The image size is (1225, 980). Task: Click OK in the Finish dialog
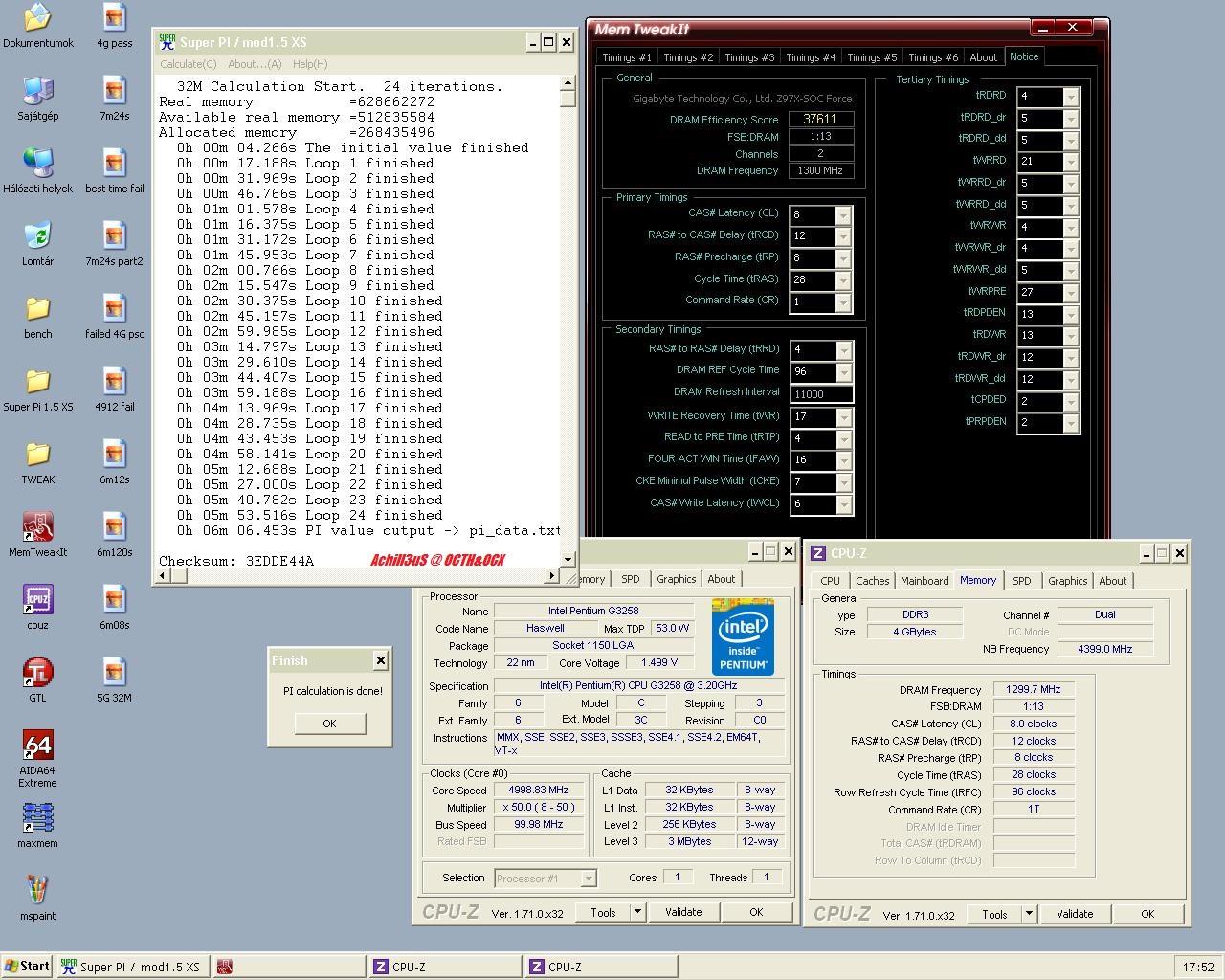click(329, 724)
